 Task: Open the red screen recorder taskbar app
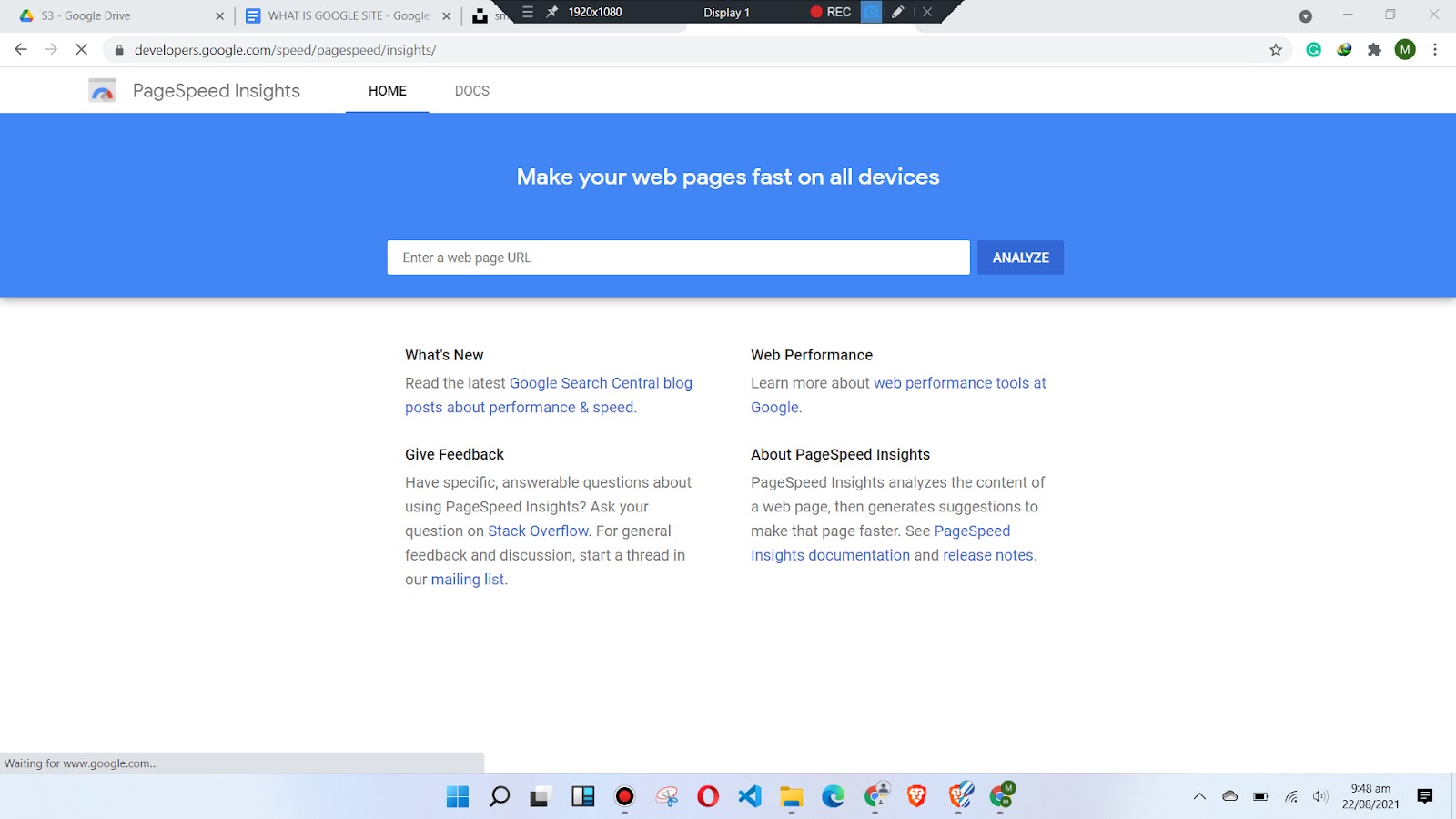click(x=624, y=797)
